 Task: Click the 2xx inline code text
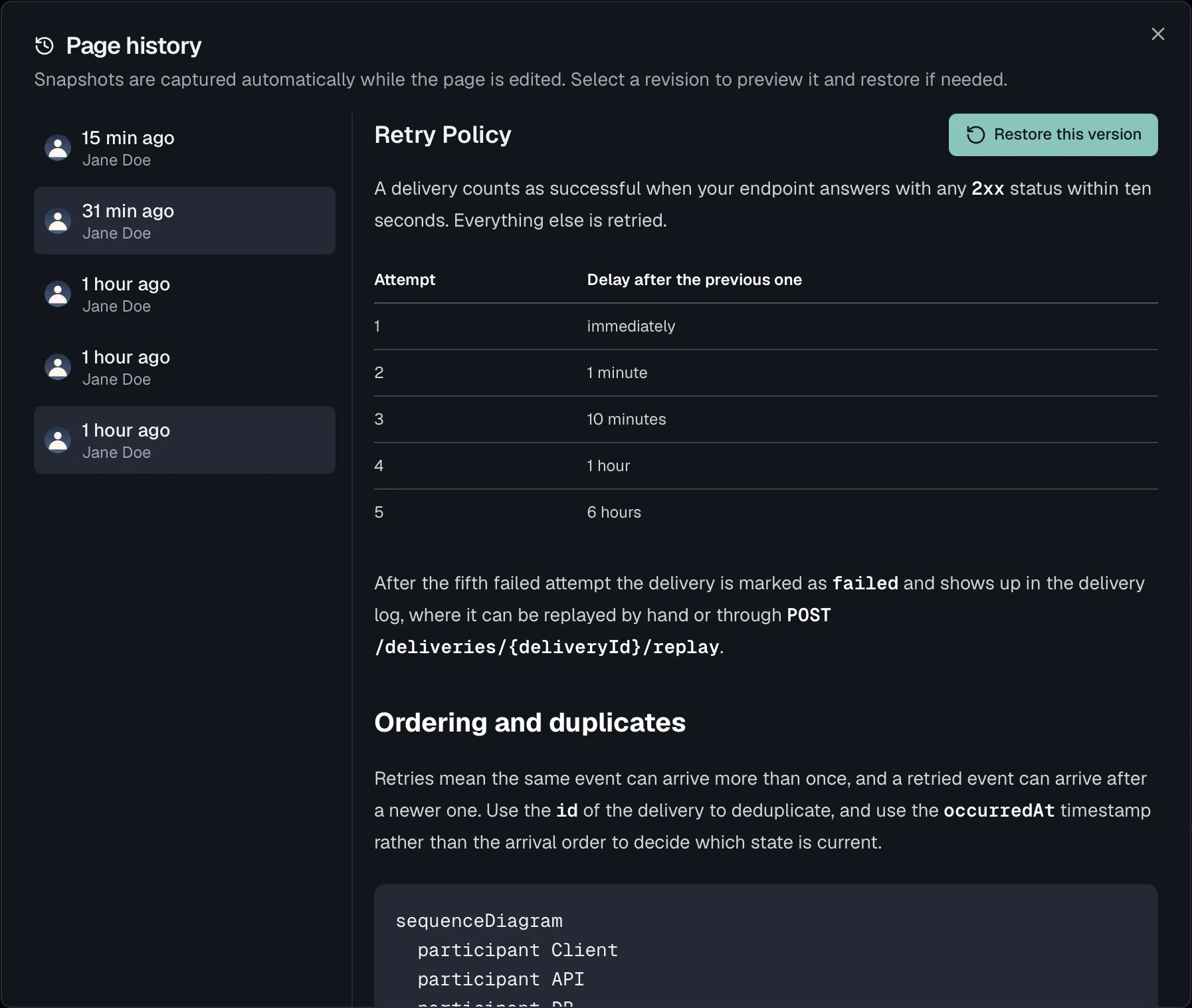coord(987,189)
